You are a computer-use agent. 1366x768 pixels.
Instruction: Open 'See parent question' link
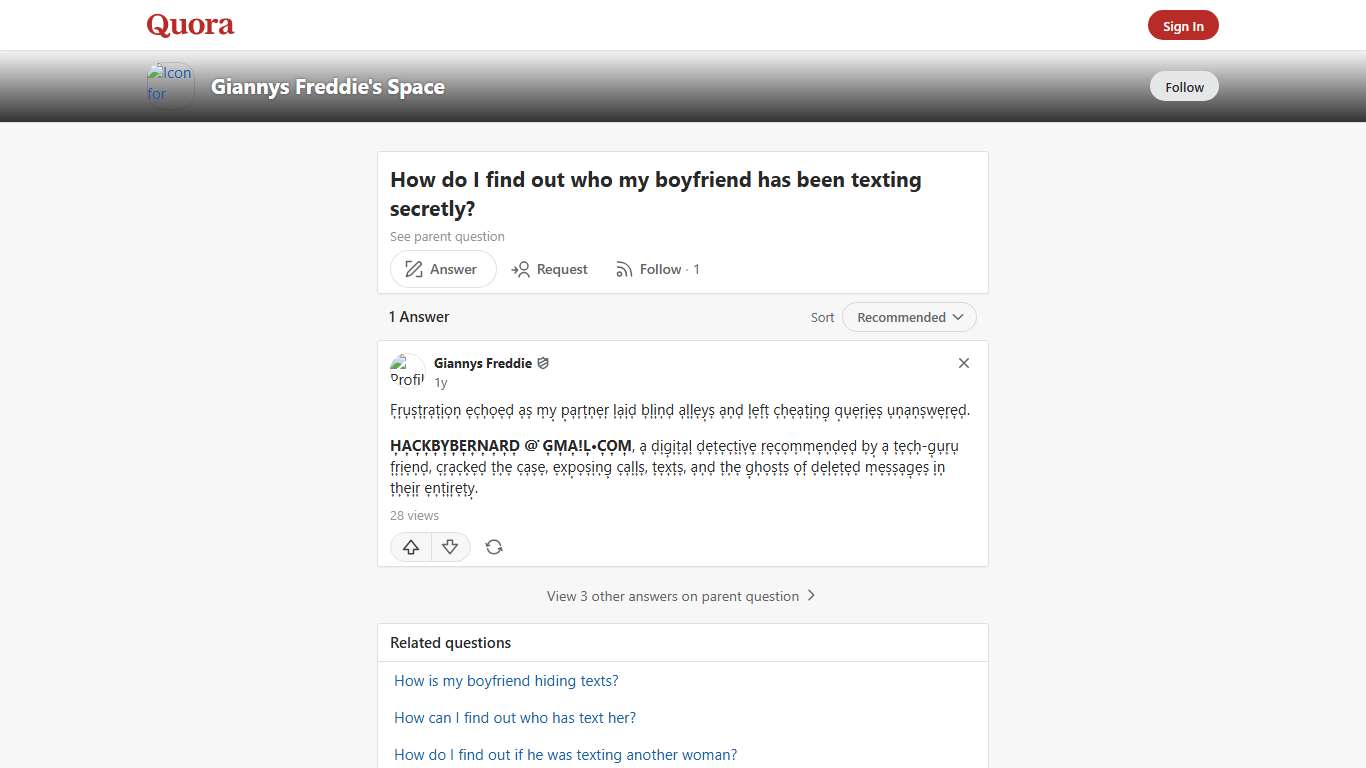[x=447, y=236]
